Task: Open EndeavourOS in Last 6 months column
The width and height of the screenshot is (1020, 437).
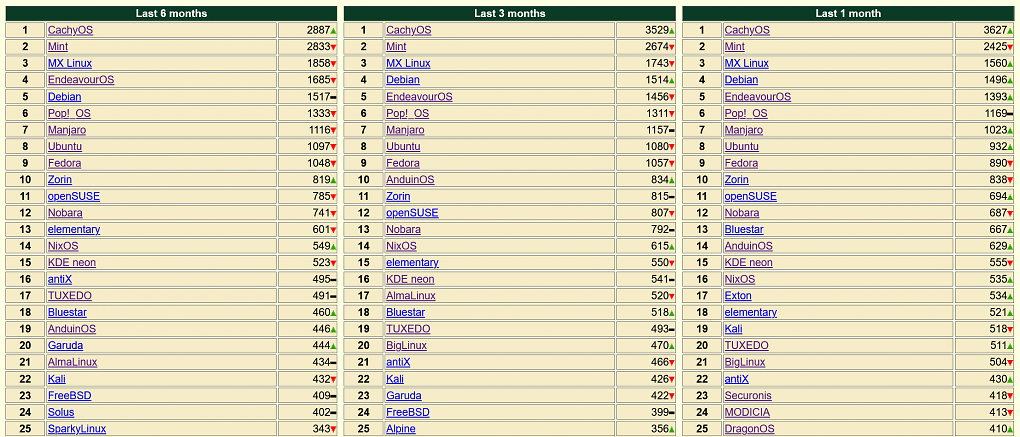Action: (x=81, y=80)
